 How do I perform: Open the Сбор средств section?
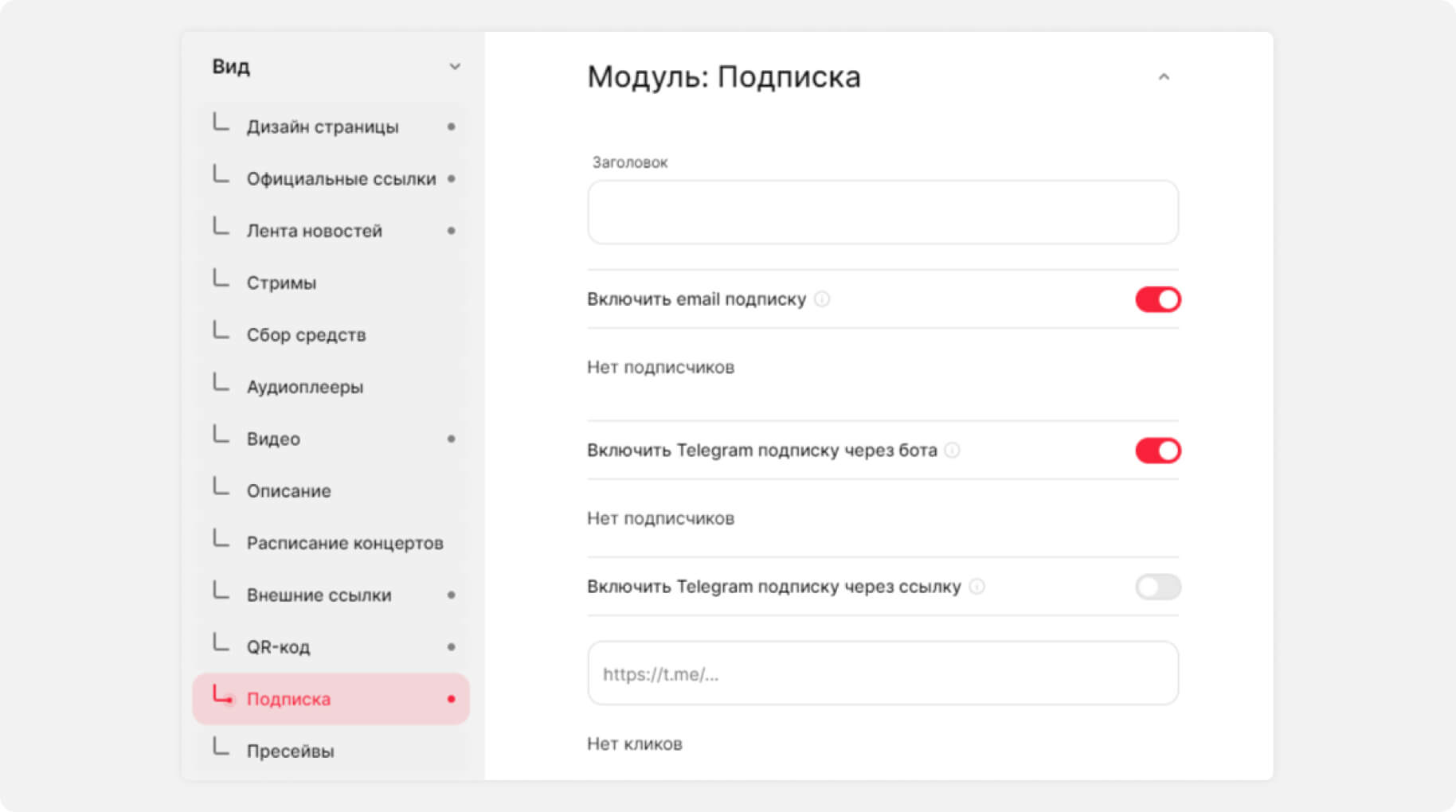coord(306,335)
